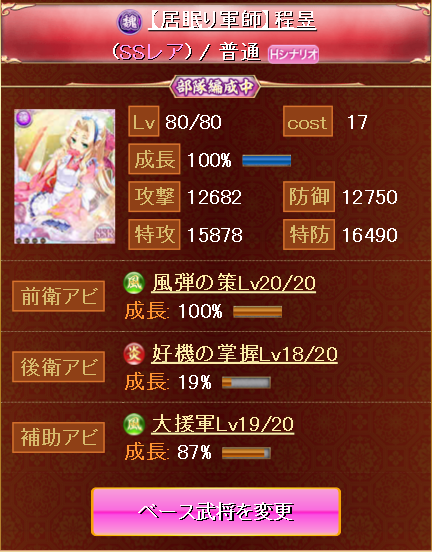Image resolution: width=432 pixels, height=552 pixels.
Task: Select the 補助アビ label
Action: [58, 437]
